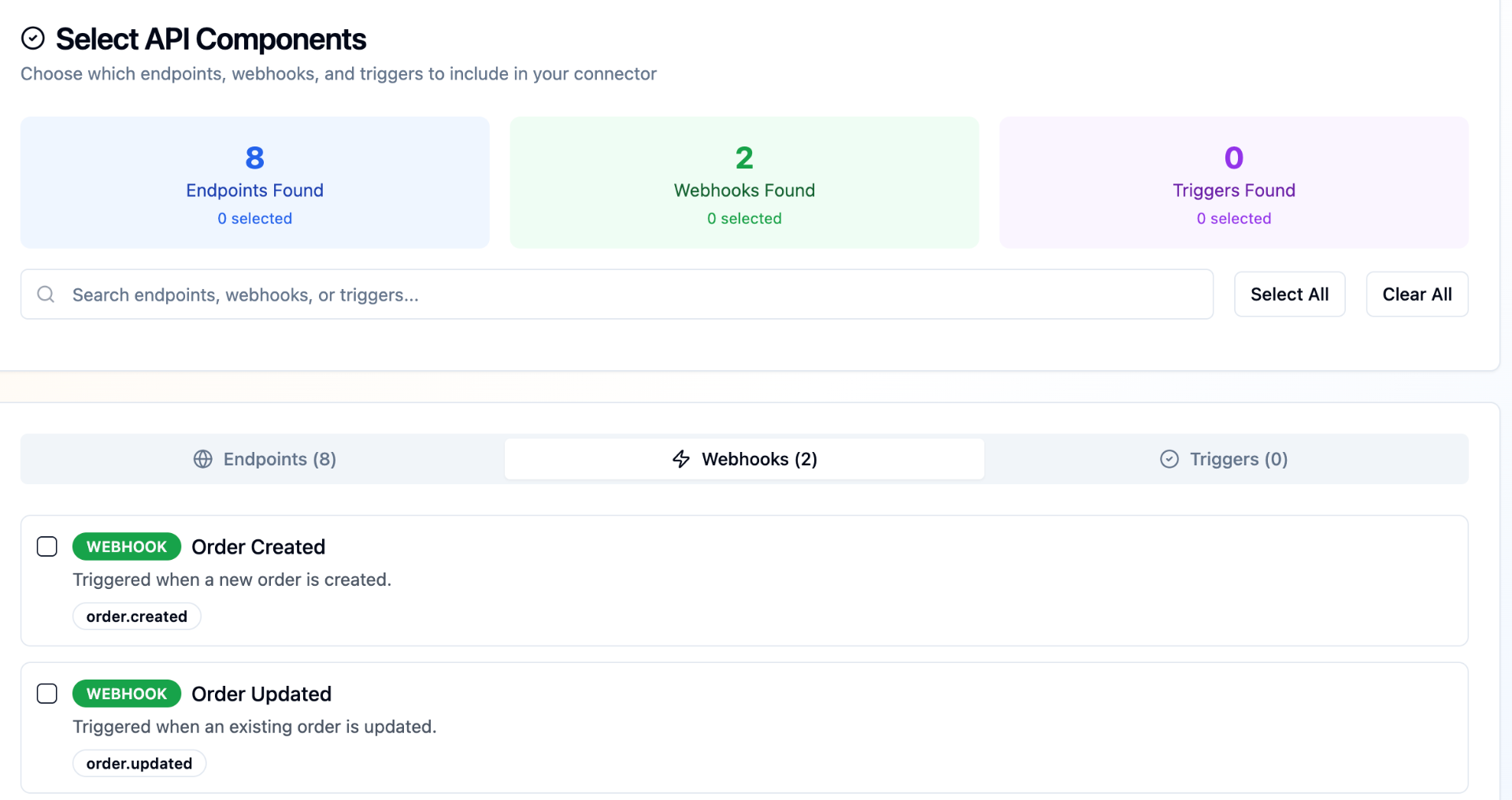Check the Order Updated webhook checkbox
Screen dimensions: 1512x800
pos(46,694)
